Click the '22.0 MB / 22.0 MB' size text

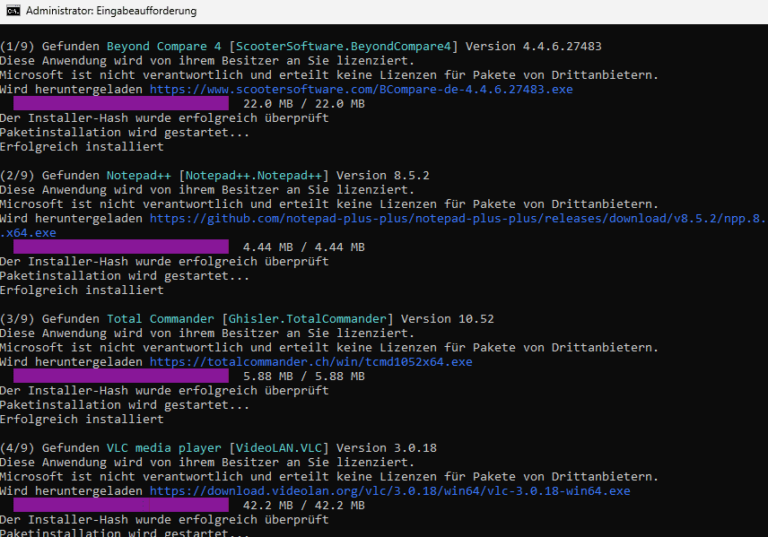pos(304,104)
